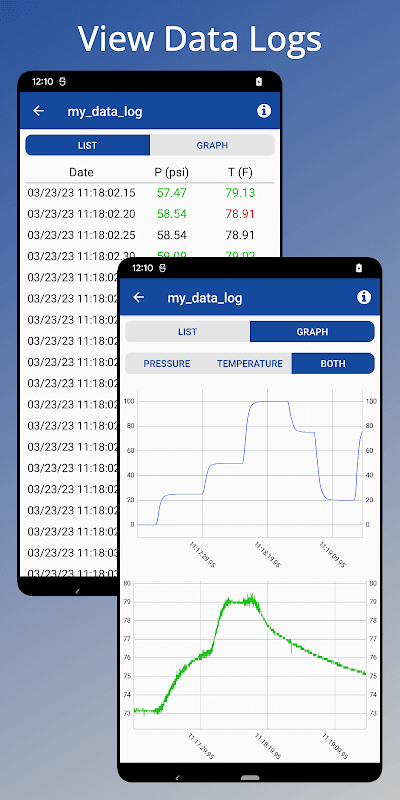Select row 03/23/23 11:18:02.25

[x=150, y=235]
